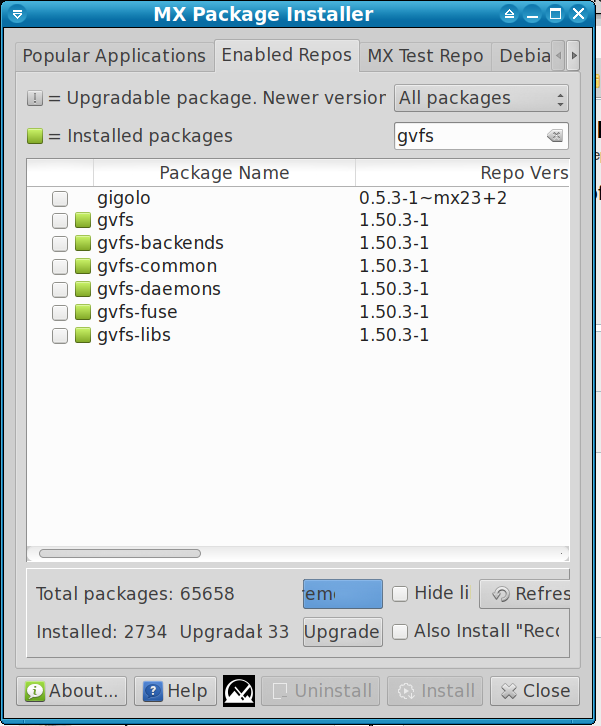Open the All packages filter dropdown
This screenshot has height=726, width=601.
coord(481,98)
